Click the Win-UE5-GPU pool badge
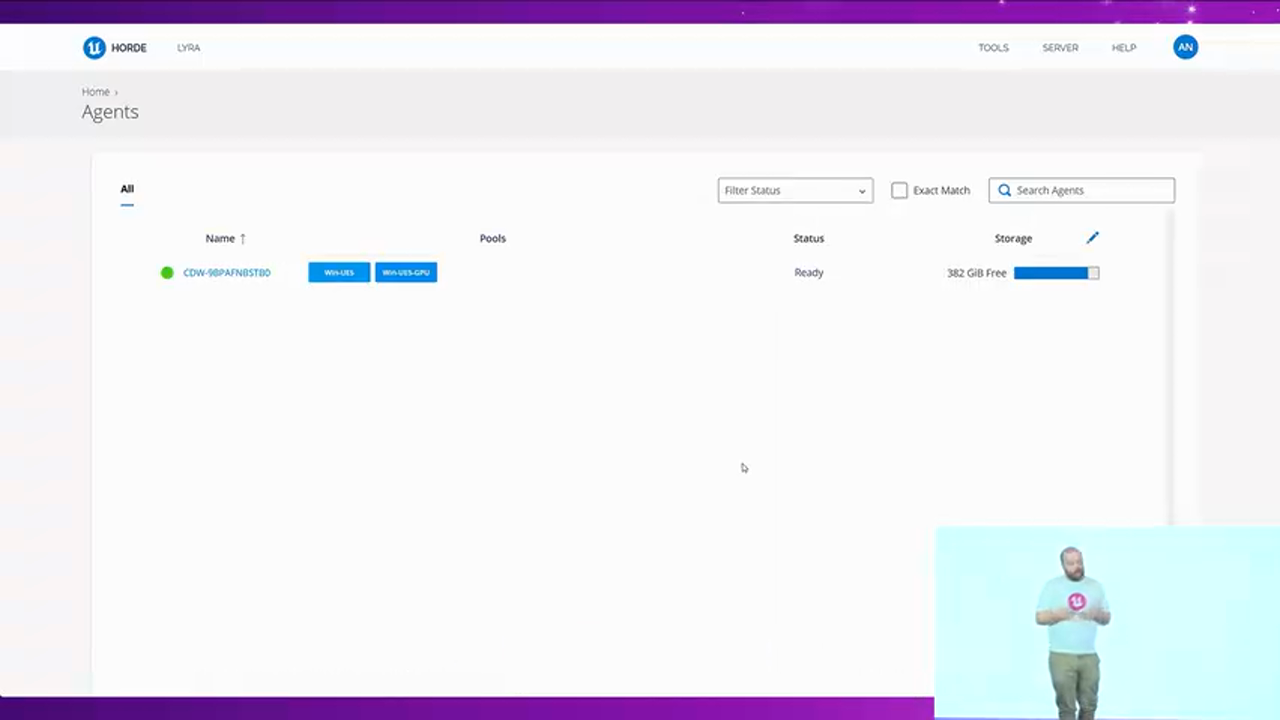Image resolution: width=1280 pixels, height=720 pixels. coord(405,272)
